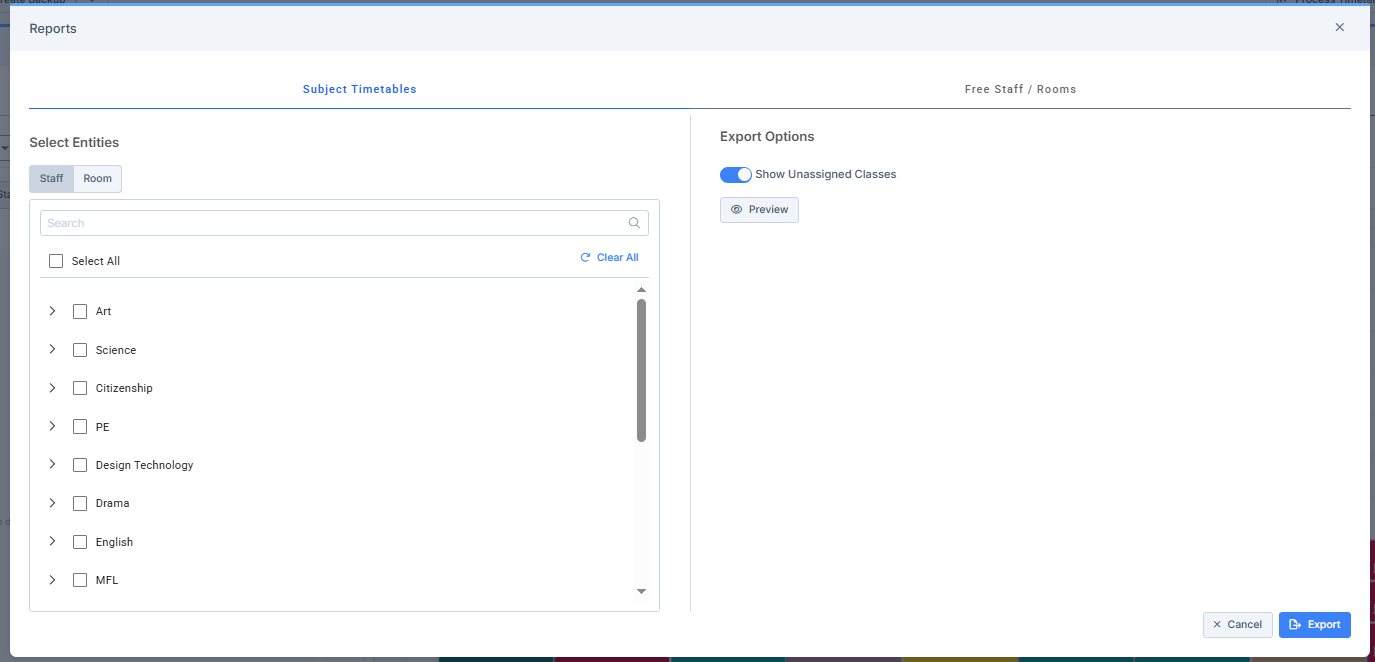Tick the Science checkbox
The height and width of the screenshot is (662, 1375).
point(80,350)
